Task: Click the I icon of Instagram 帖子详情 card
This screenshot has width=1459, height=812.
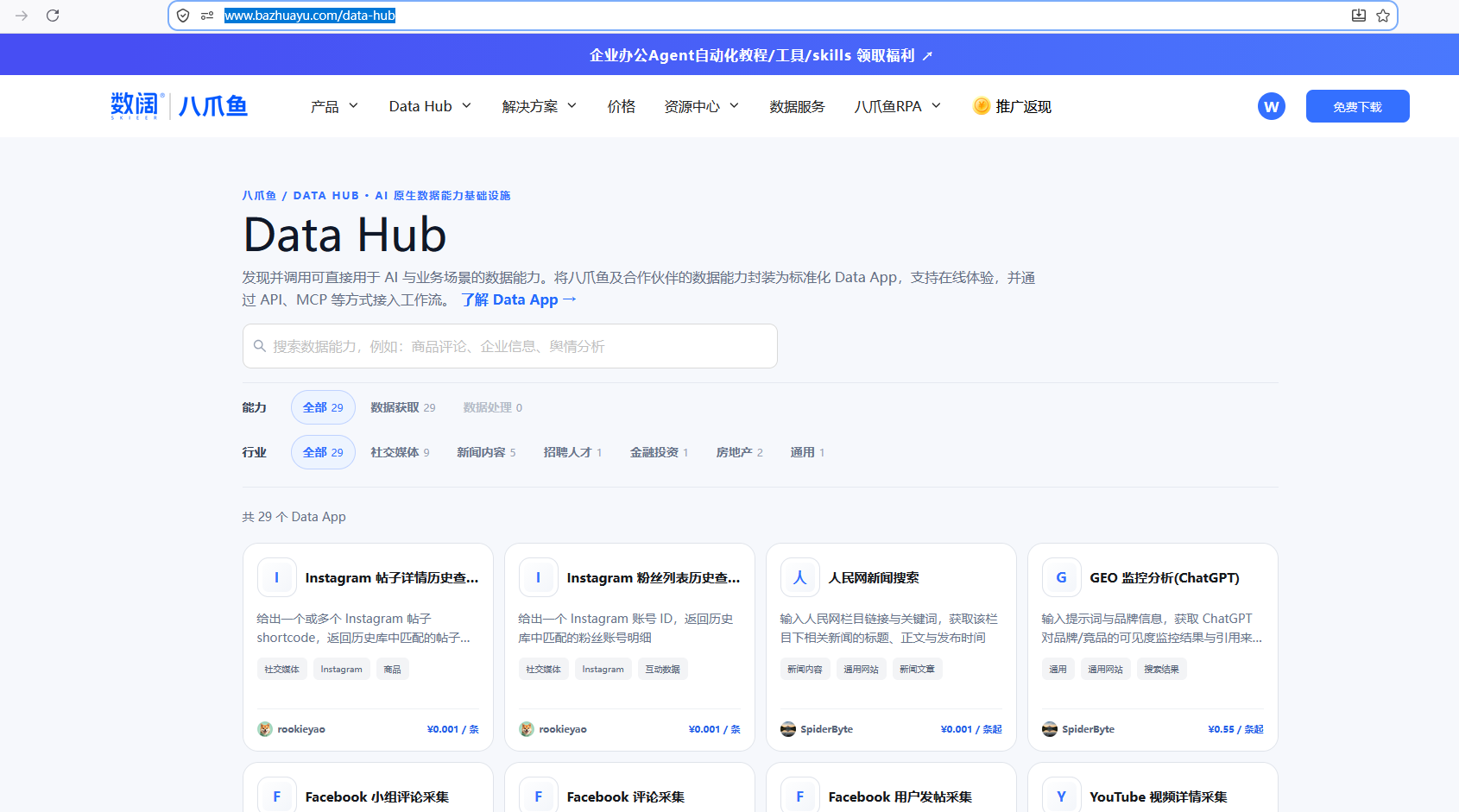Action: pos(277,577)
